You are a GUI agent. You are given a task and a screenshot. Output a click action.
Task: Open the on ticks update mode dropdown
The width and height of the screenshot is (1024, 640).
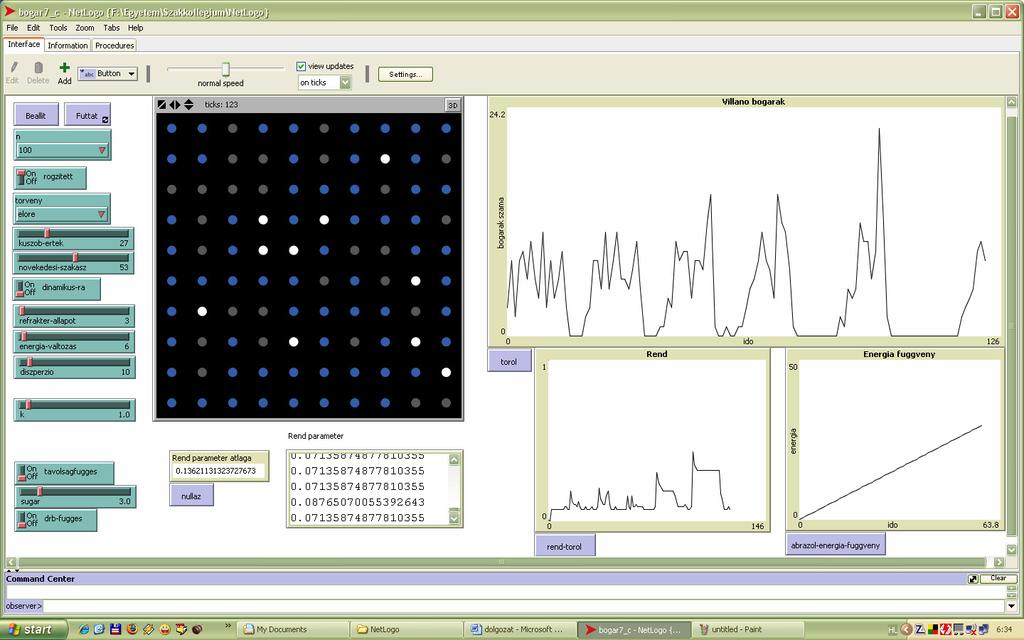[325, 82]
